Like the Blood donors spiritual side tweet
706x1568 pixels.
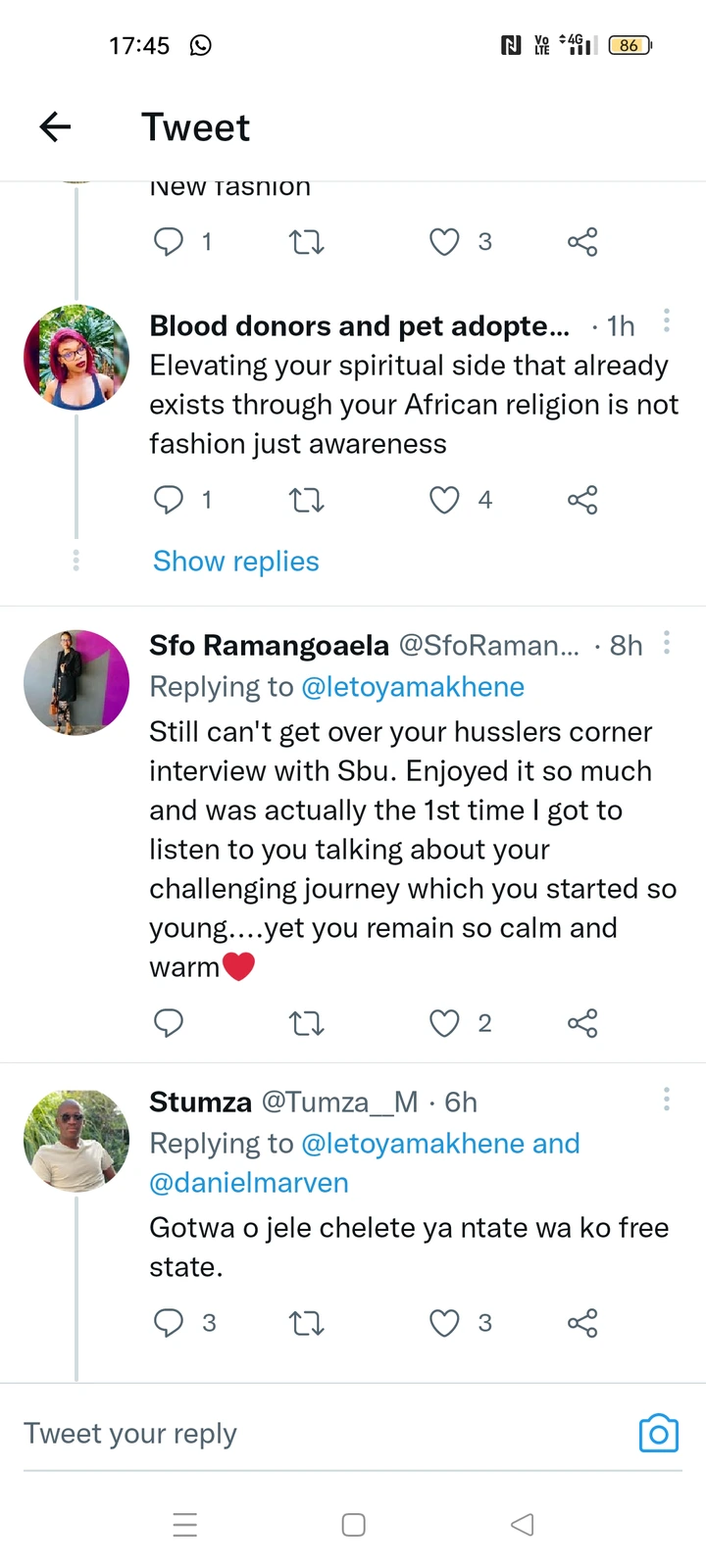pyautogui.click(x=444, y=500)
